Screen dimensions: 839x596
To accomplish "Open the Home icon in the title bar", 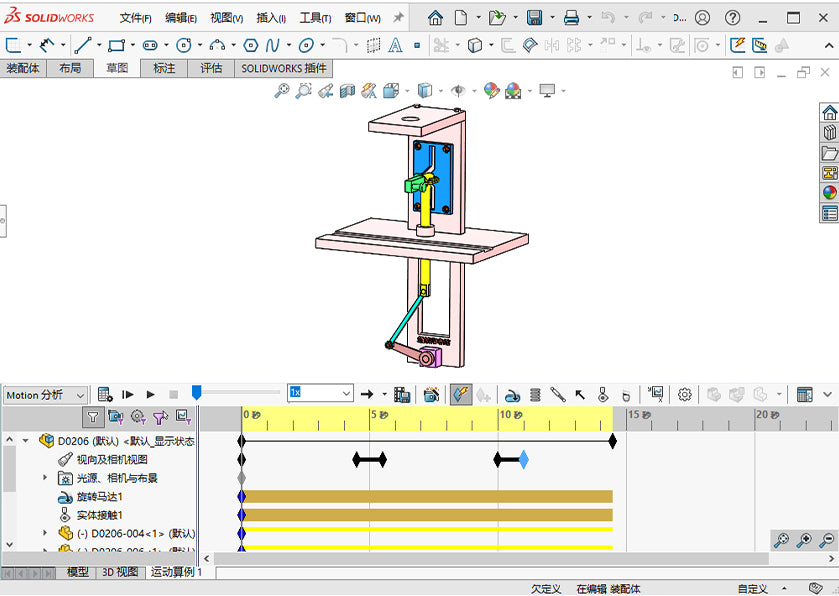I will tap(435, 18).
